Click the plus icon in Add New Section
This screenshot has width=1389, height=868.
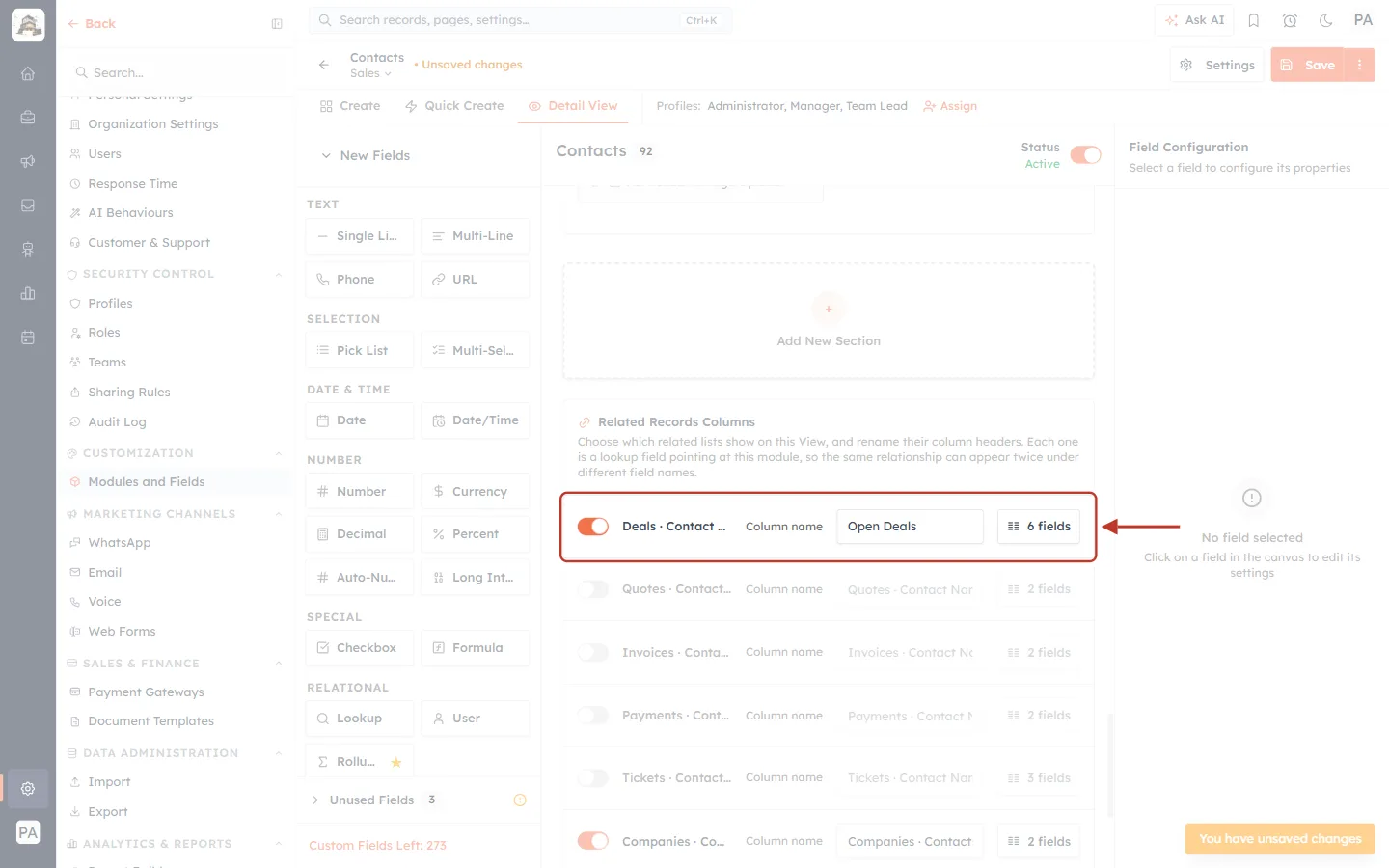click(x=829, y=309)
